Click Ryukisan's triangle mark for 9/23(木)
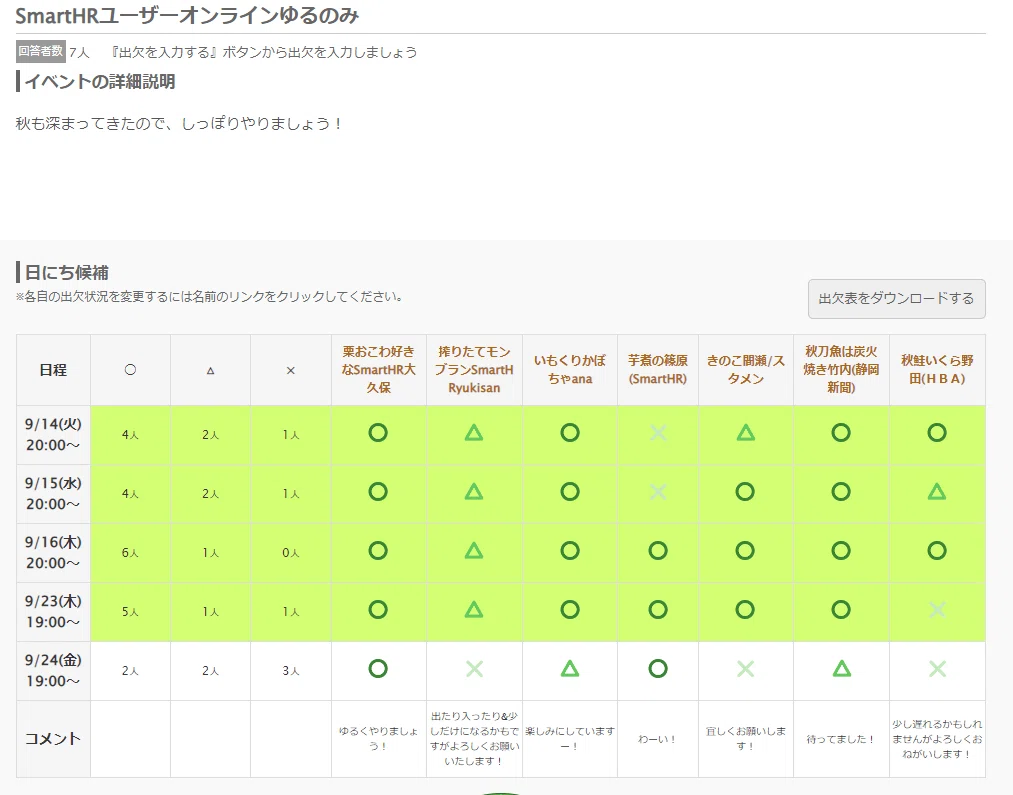 (x=474, y=610)
